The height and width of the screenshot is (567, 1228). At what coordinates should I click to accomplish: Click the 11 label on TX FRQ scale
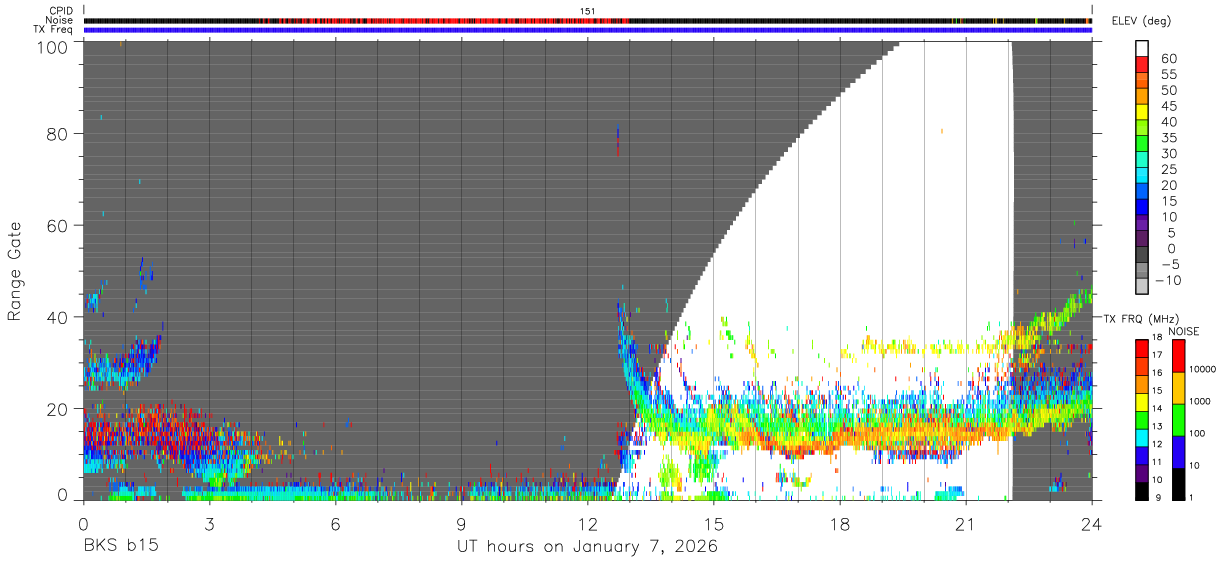tap(1155, 461)
